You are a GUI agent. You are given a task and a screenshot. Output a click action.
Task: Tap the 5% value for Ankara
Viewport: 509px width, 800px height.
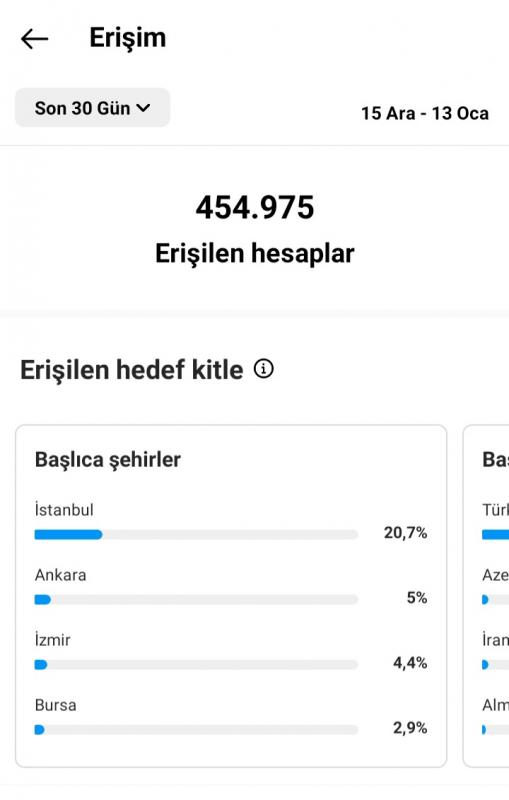[417, 597]
